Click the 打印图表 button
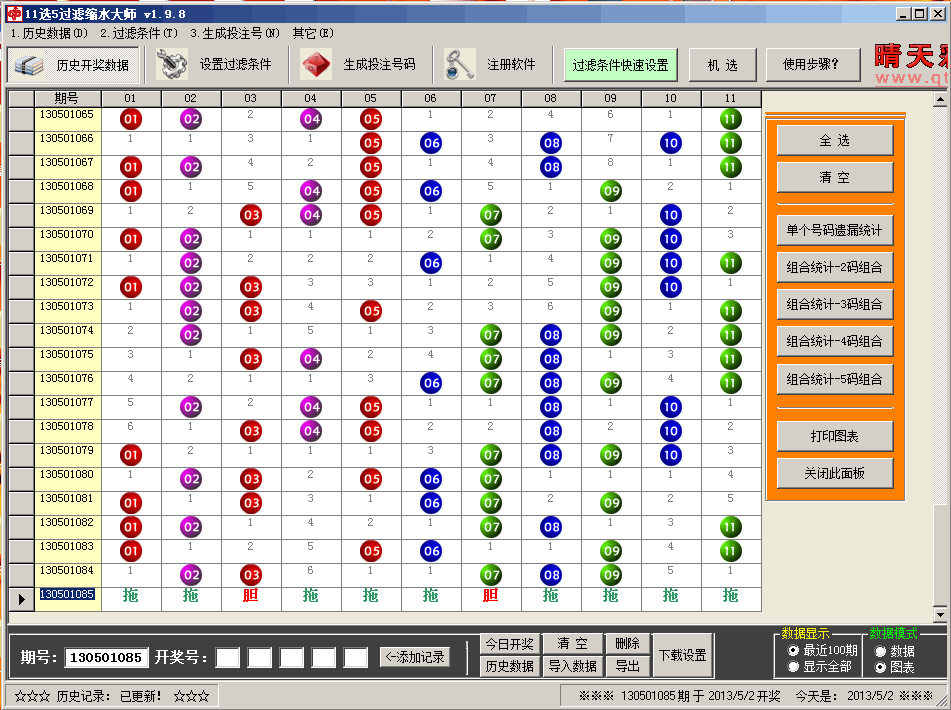Screen dimensions: 951x710 tap(835, 437)
